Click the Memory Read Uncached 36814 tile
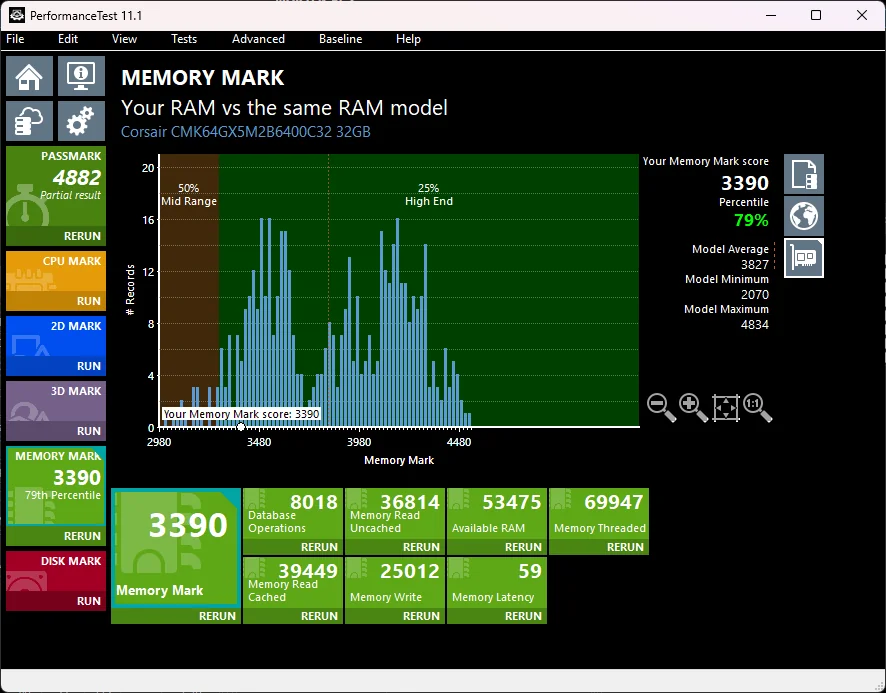The height and width of the screenshot is (693, 886). pyautogui.click(x=395, y=514)
